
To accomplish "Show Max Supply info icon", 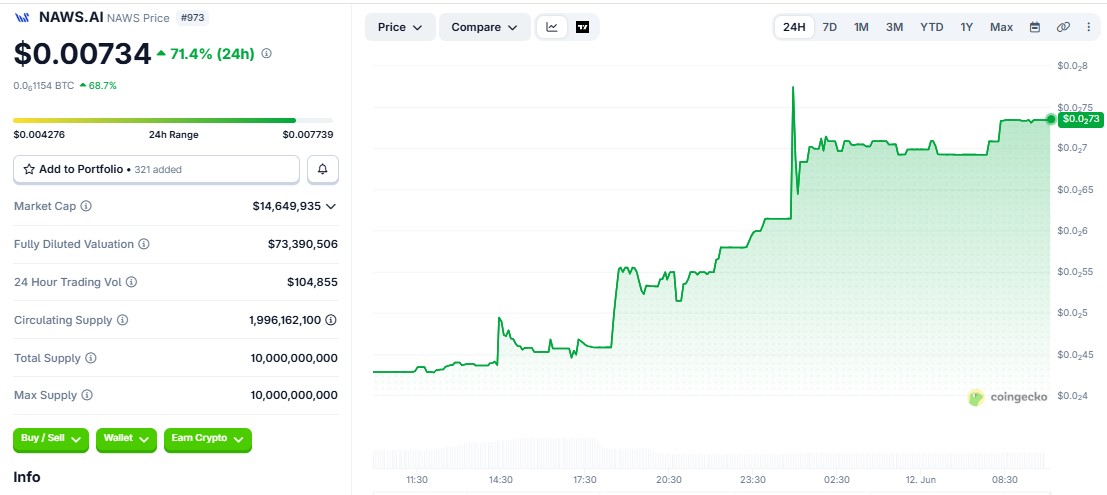I will point(87,395).
